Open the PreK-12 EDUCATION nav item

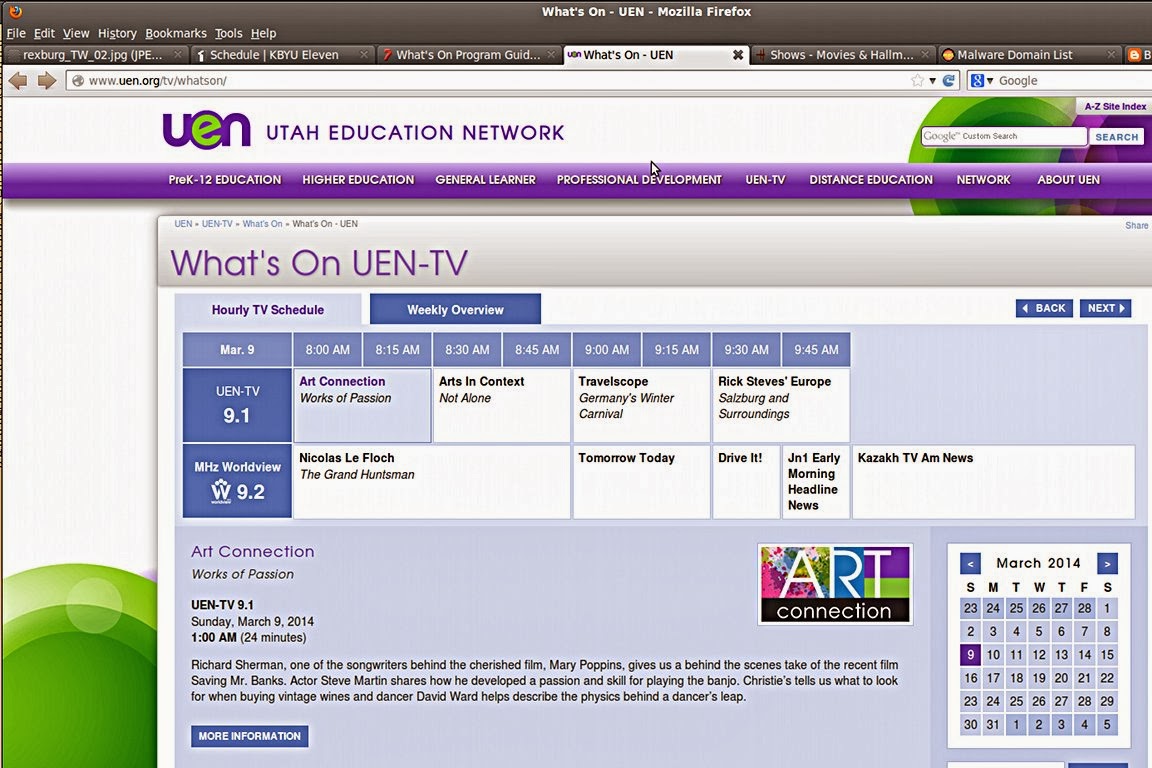pyautogui.click(x=225, y=180)
